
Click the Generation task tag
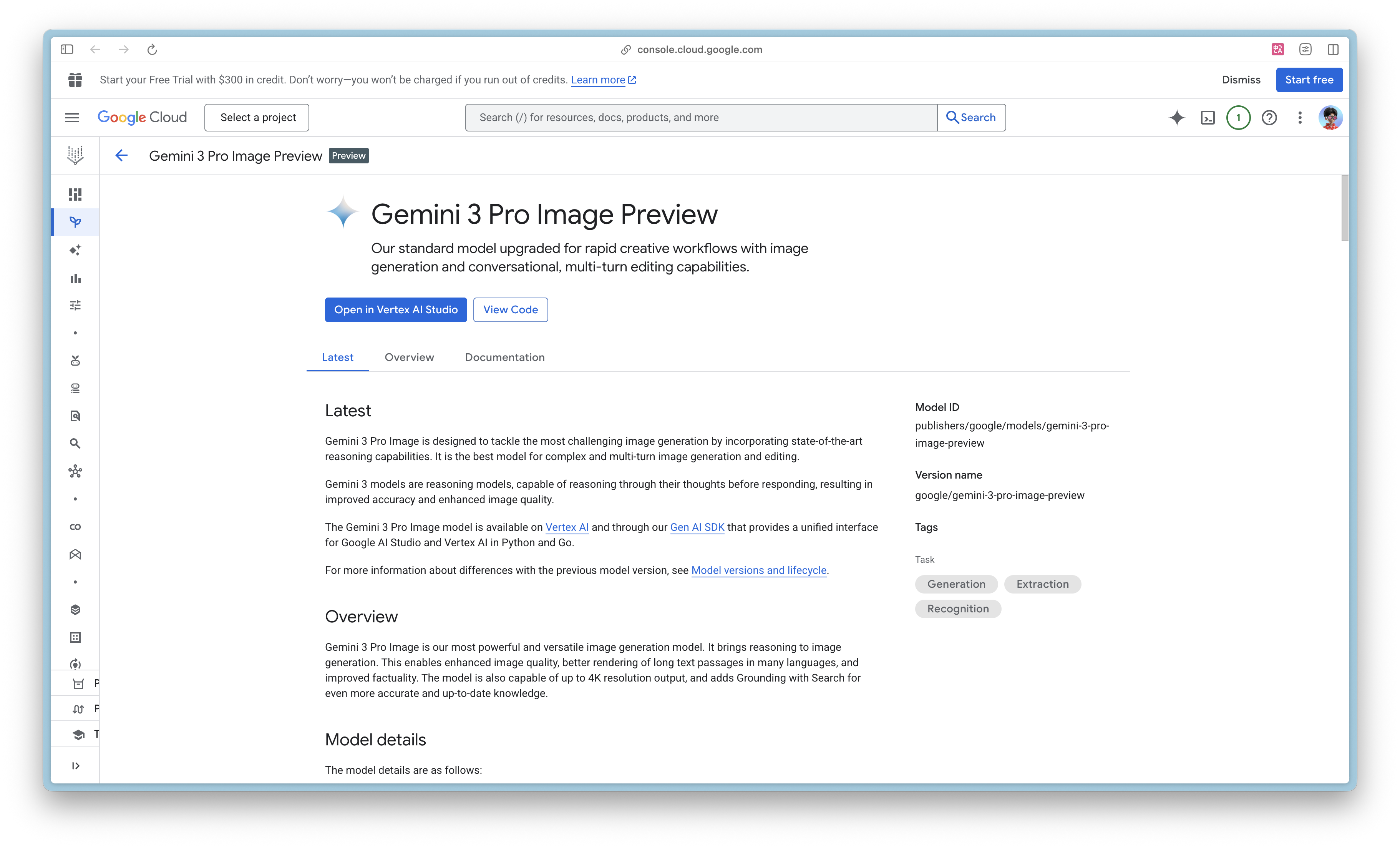tap(956, 584)
